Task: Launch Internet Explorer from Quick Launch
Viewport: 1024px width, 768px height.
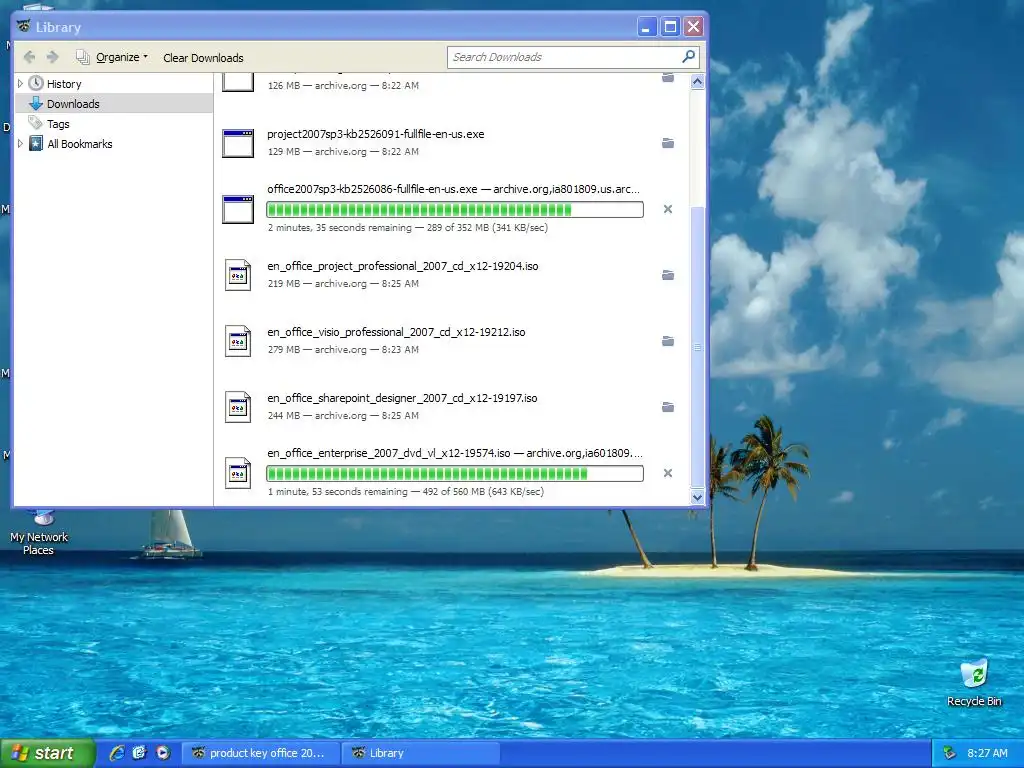Action: click(117, 753)
